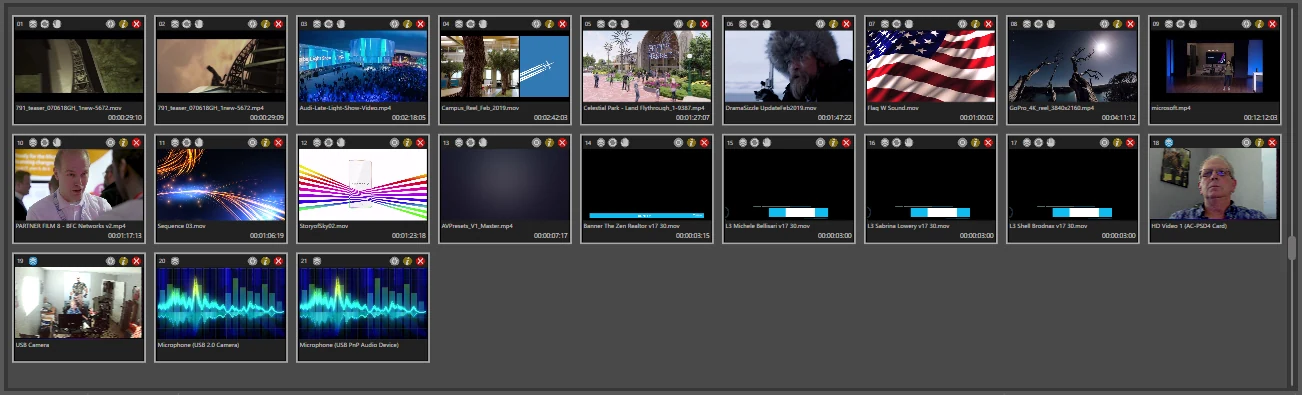1302x395 pixels.
Task: Click the striped layer icon on Celestial Park clip
Action: point(601,24)
